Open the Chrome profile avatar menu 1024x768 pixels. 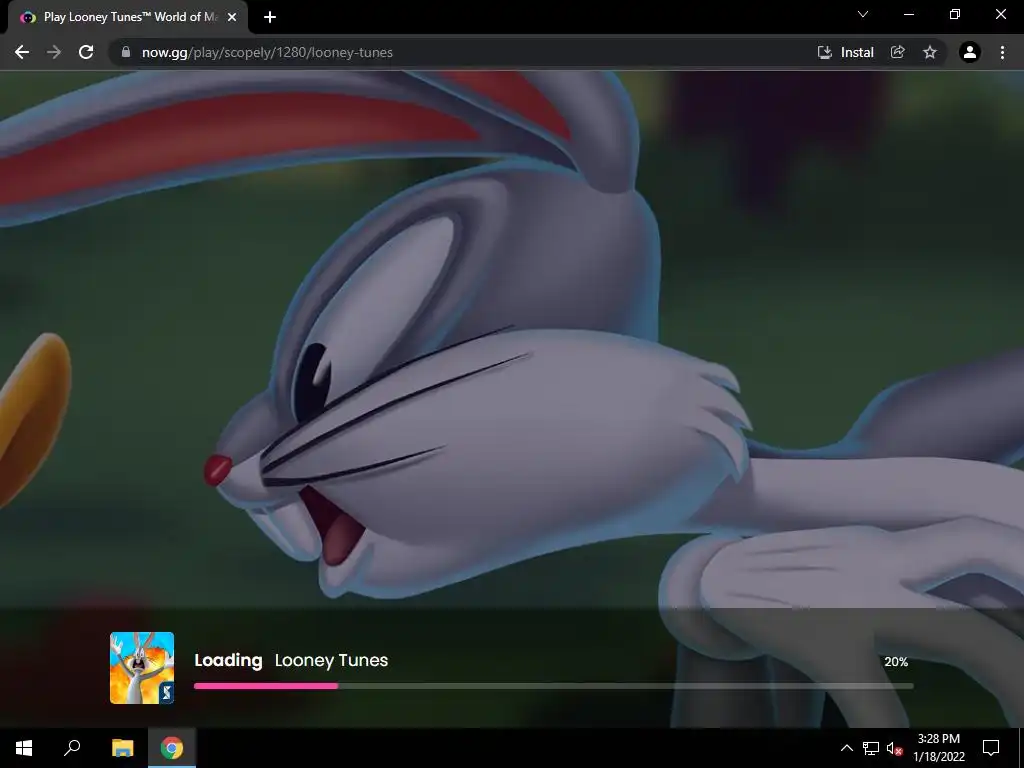point(970,52)
